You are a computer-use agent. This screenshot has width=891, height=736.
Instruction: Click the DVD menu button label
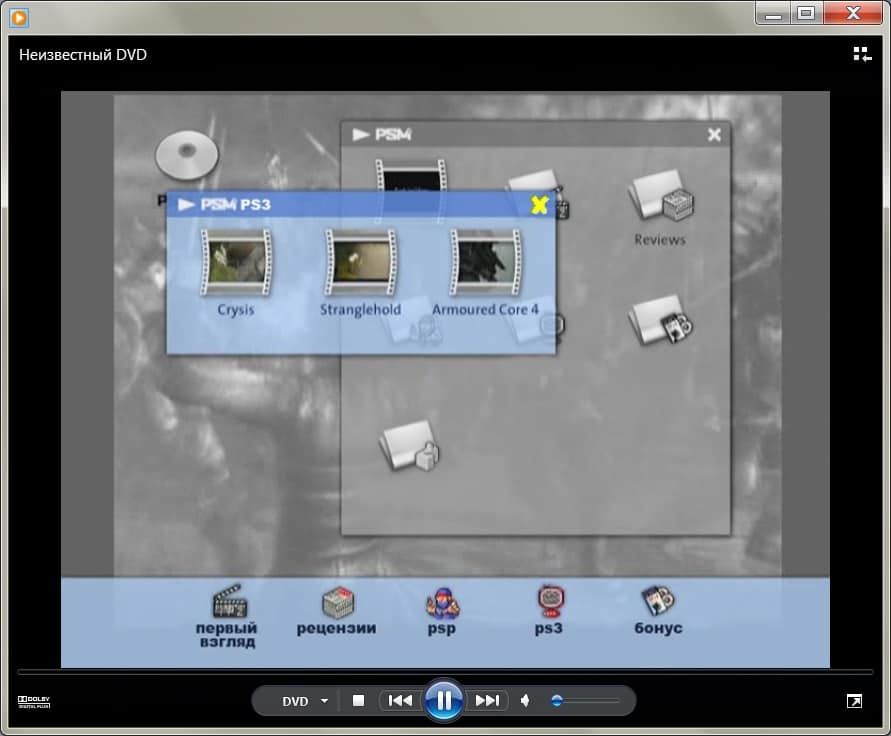point(295,701)
